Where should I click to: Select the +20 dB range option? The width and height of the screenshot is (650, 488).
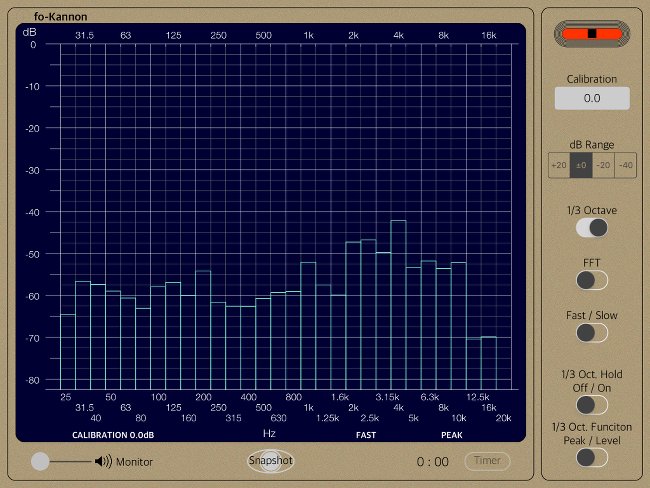(x=558, y=165)
